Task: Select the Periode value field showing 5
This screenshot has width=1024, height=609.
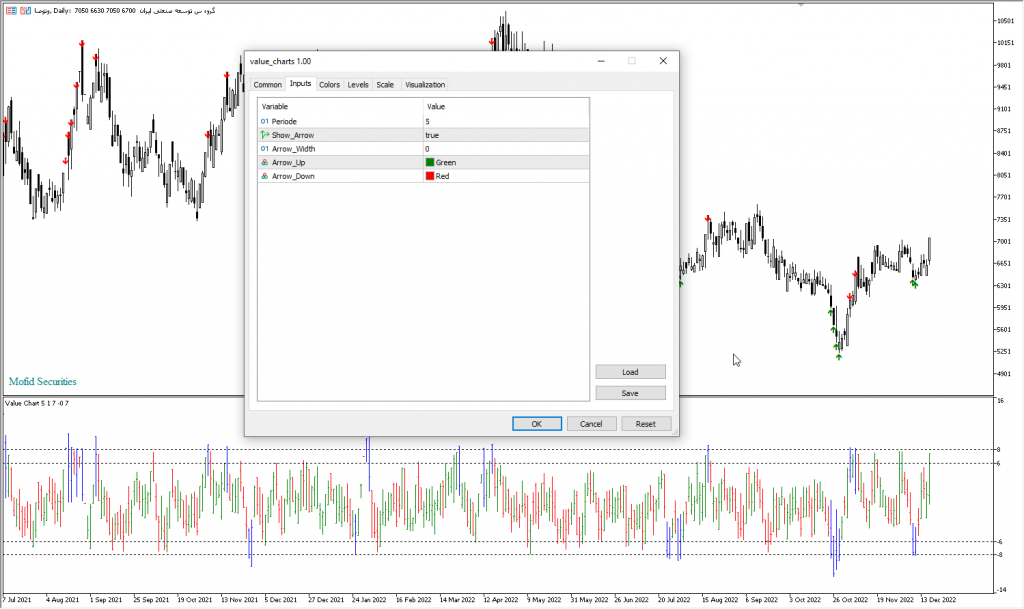Action: [505, 121]
